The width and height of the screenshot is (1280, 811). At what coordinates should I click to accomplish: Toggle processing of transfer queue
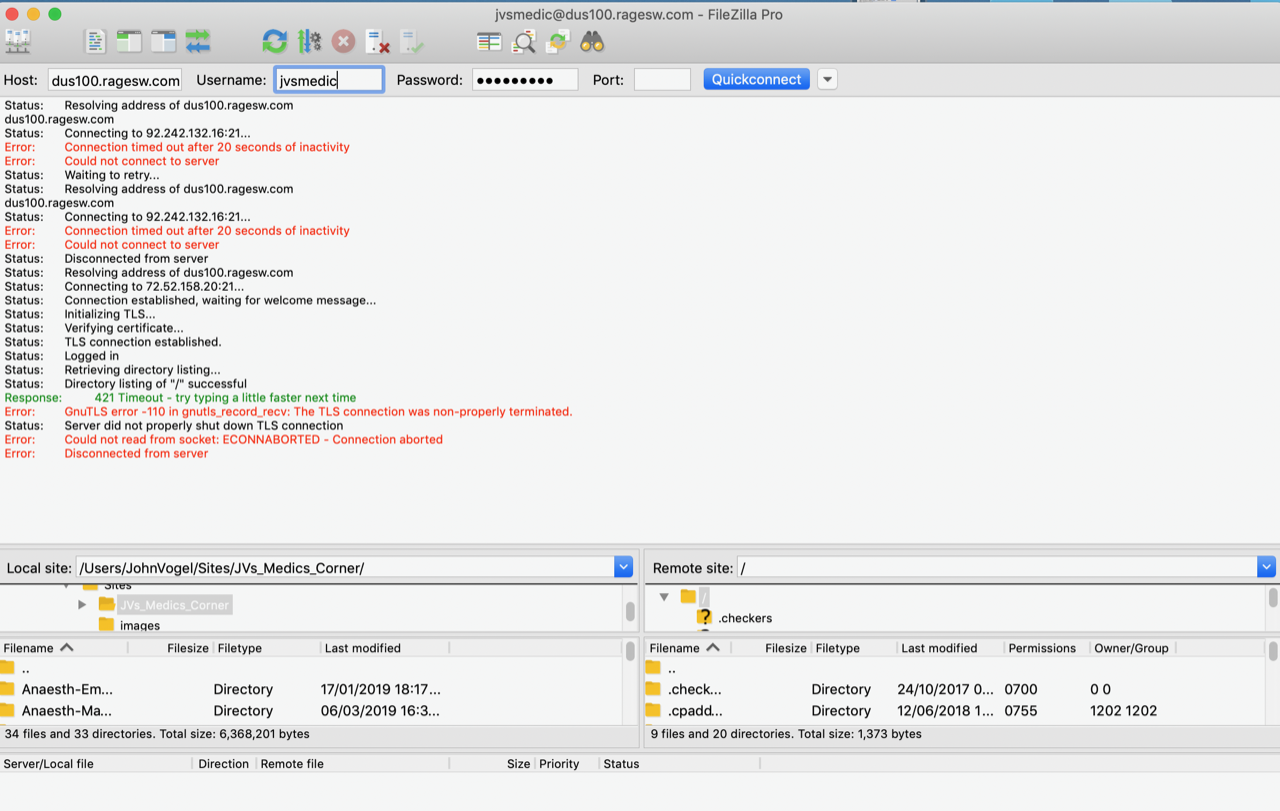[309, 41]
